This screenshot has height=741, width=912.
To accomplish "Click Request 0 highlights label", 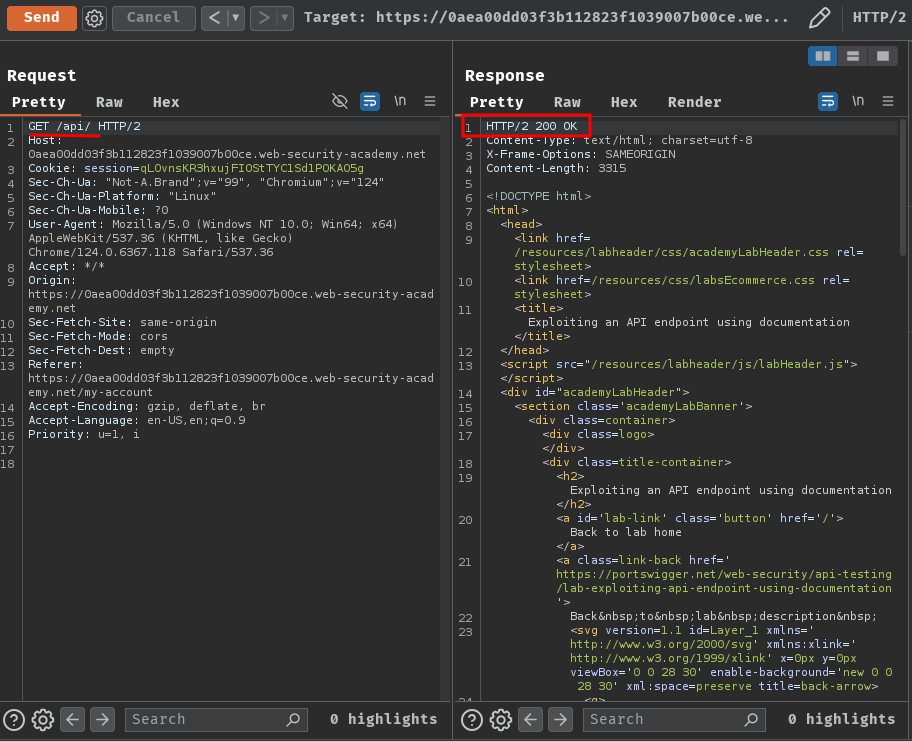I will [x=383, y=719].
